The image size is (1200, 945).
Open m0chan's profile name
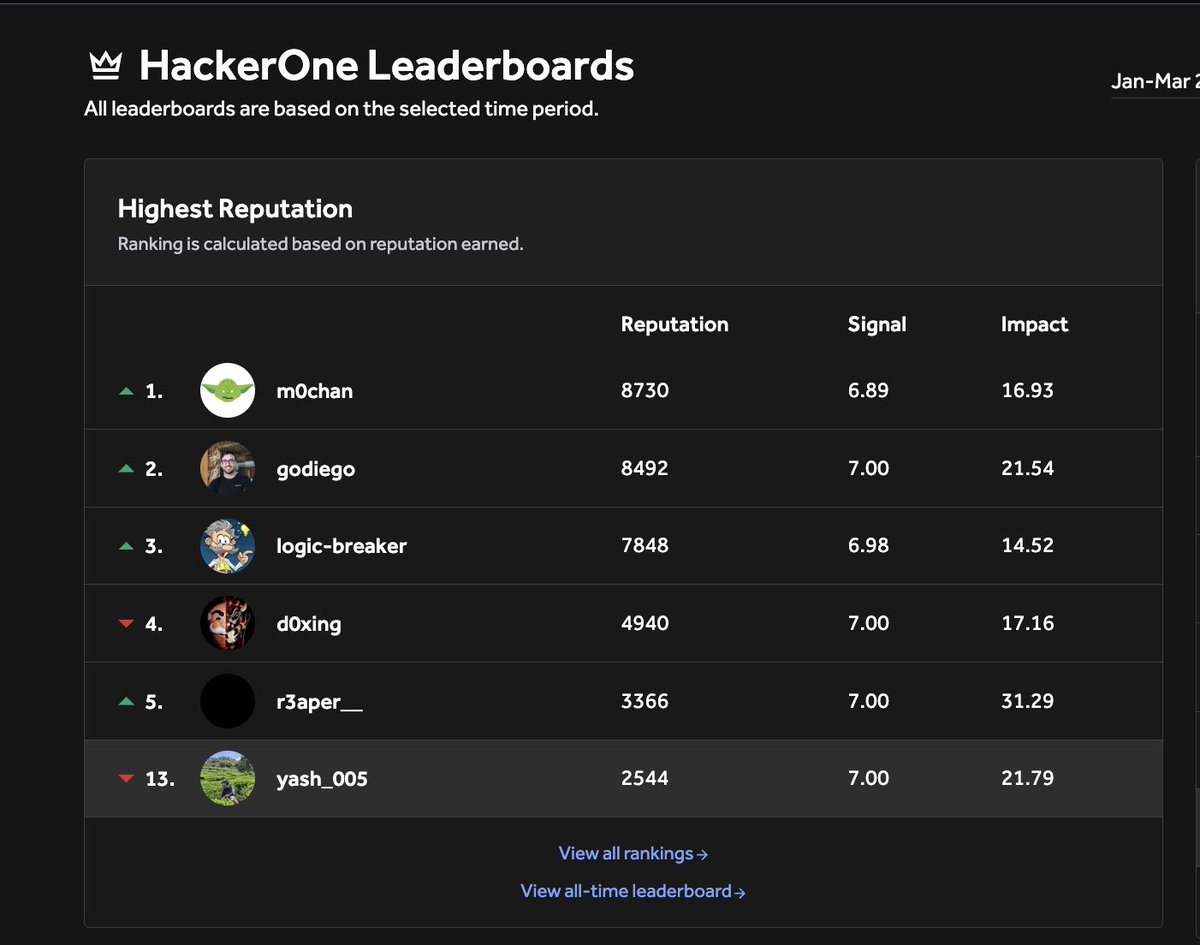click(x=315, y=391)
